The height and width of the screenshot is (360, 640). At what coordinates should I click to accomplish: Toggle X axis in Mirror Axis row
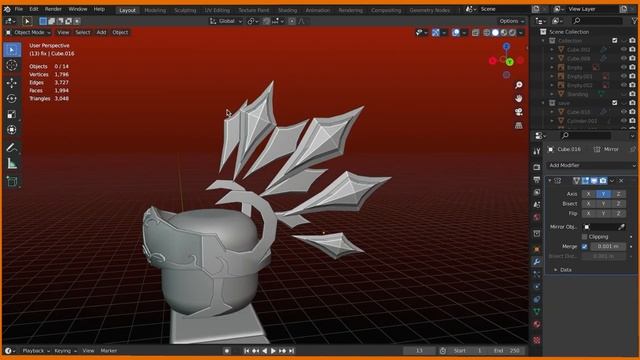[x=589, y=194]
